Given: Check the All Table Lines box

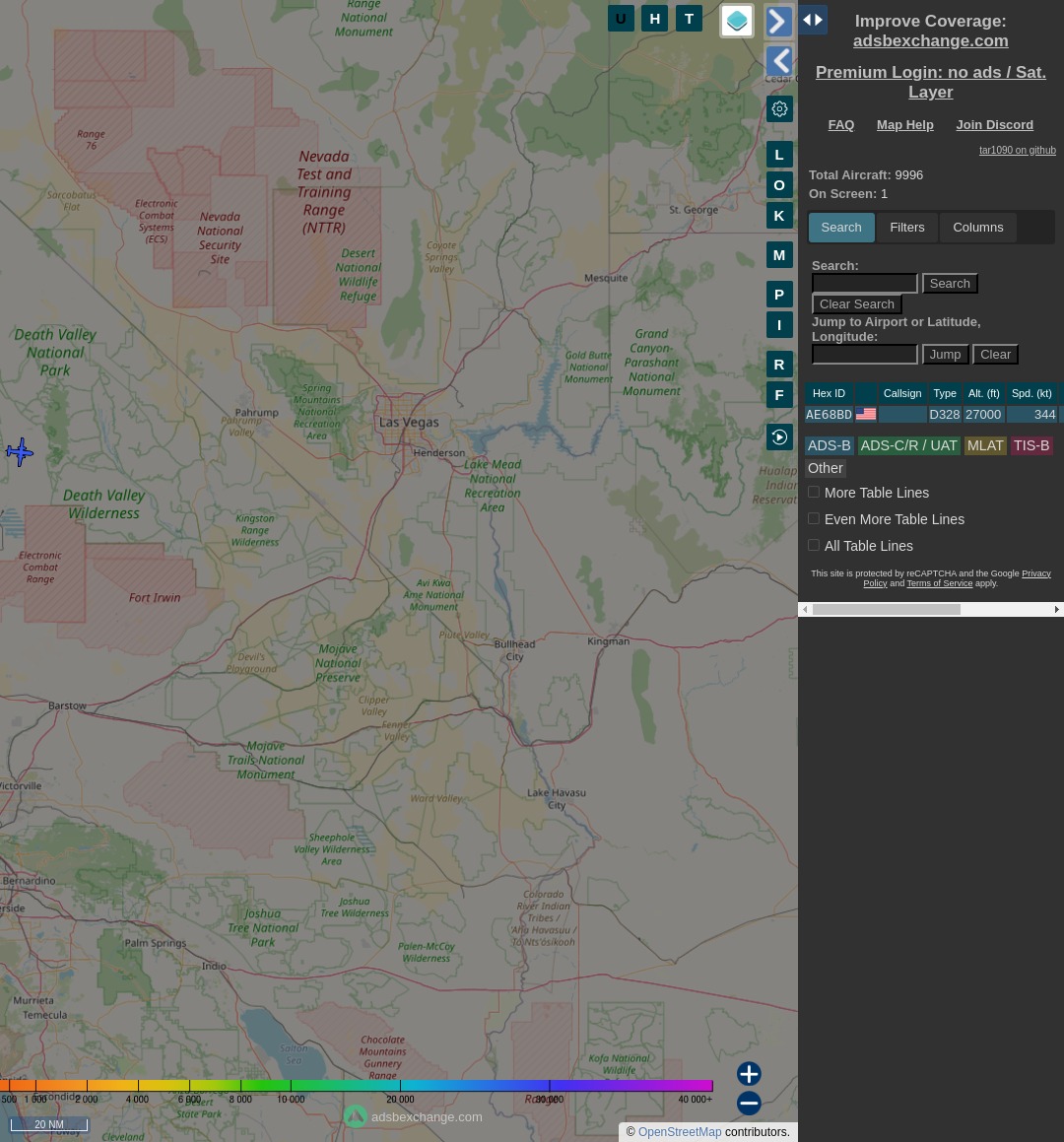Looking at the screenshot, I should tap(814, 545).
